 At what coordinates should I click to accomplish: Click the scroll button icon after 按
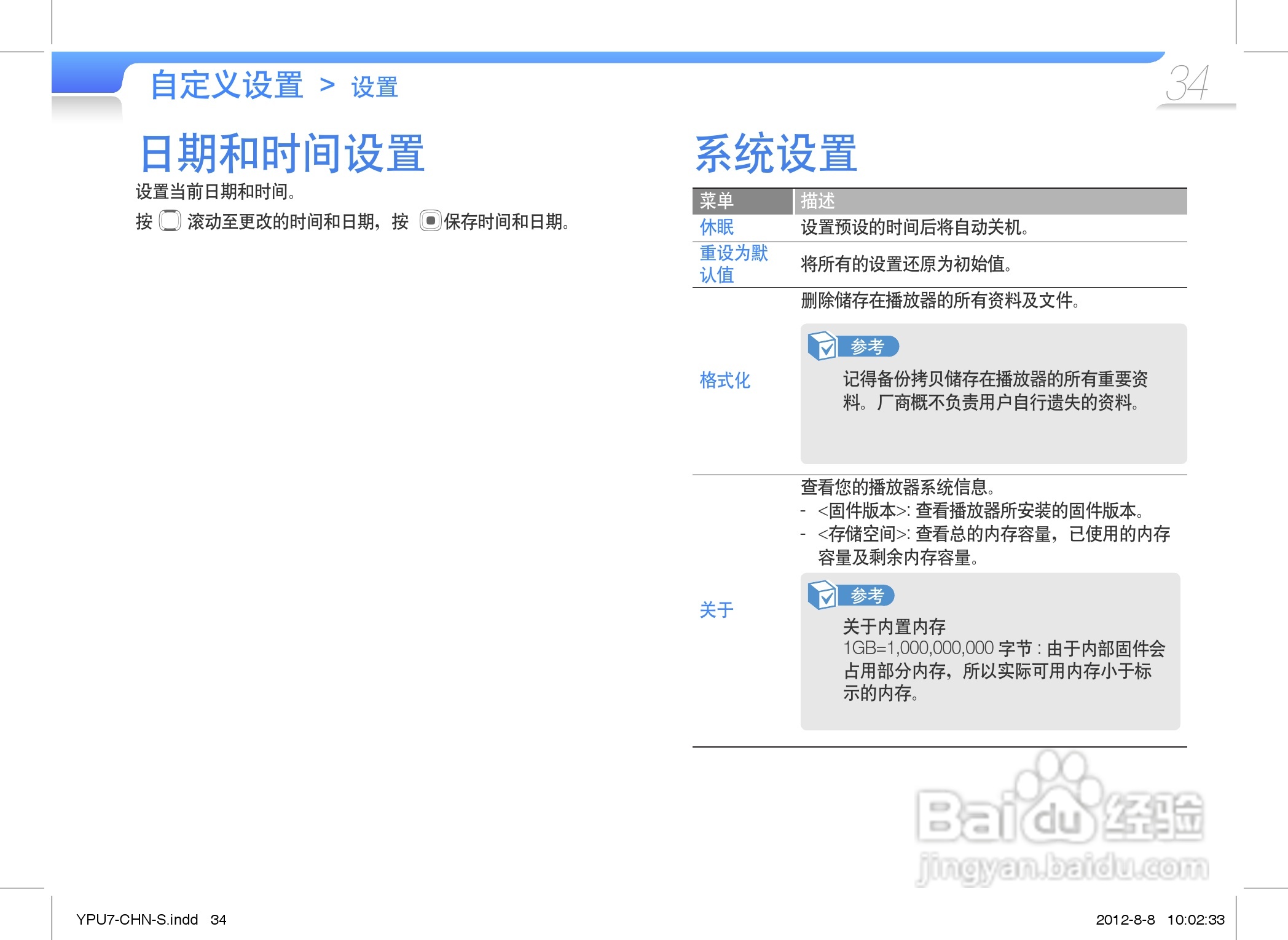click(170, 221)
